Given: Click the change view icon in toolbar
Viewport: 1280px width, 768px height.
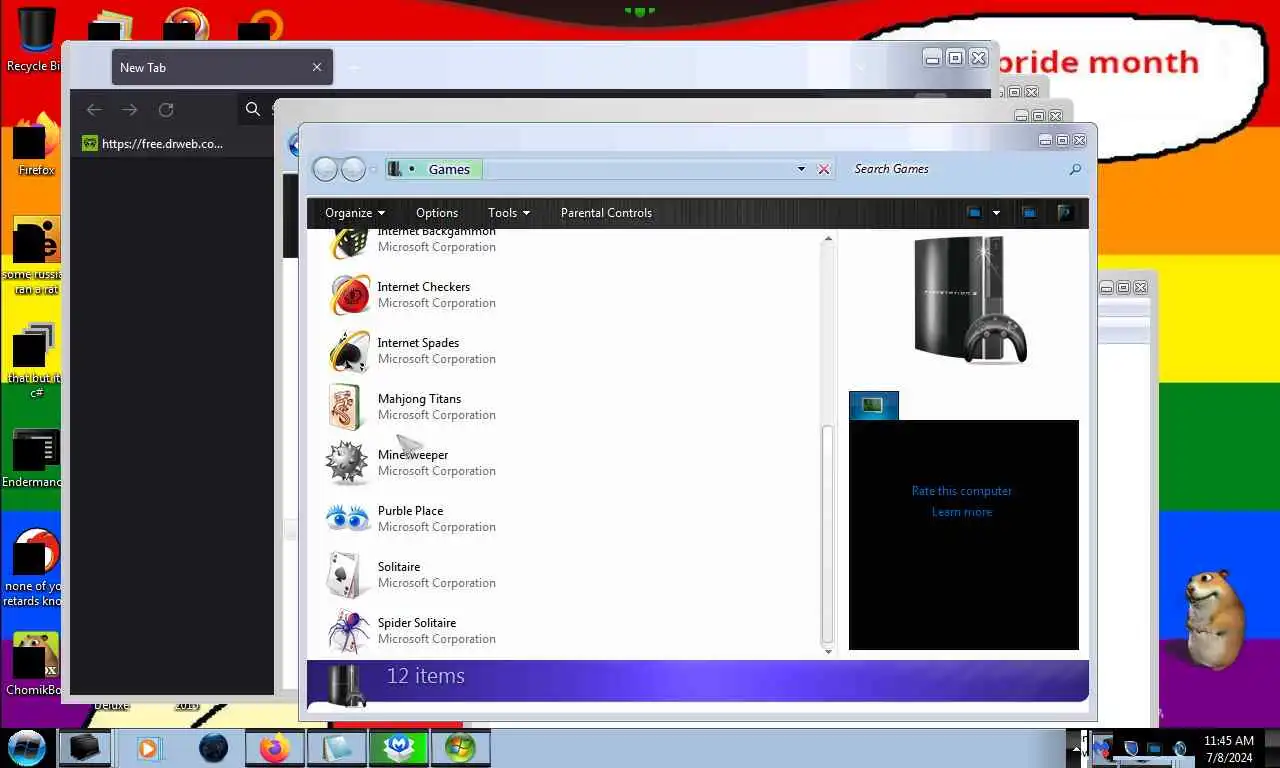Looking at the screenshot, I should click(974, 213).
